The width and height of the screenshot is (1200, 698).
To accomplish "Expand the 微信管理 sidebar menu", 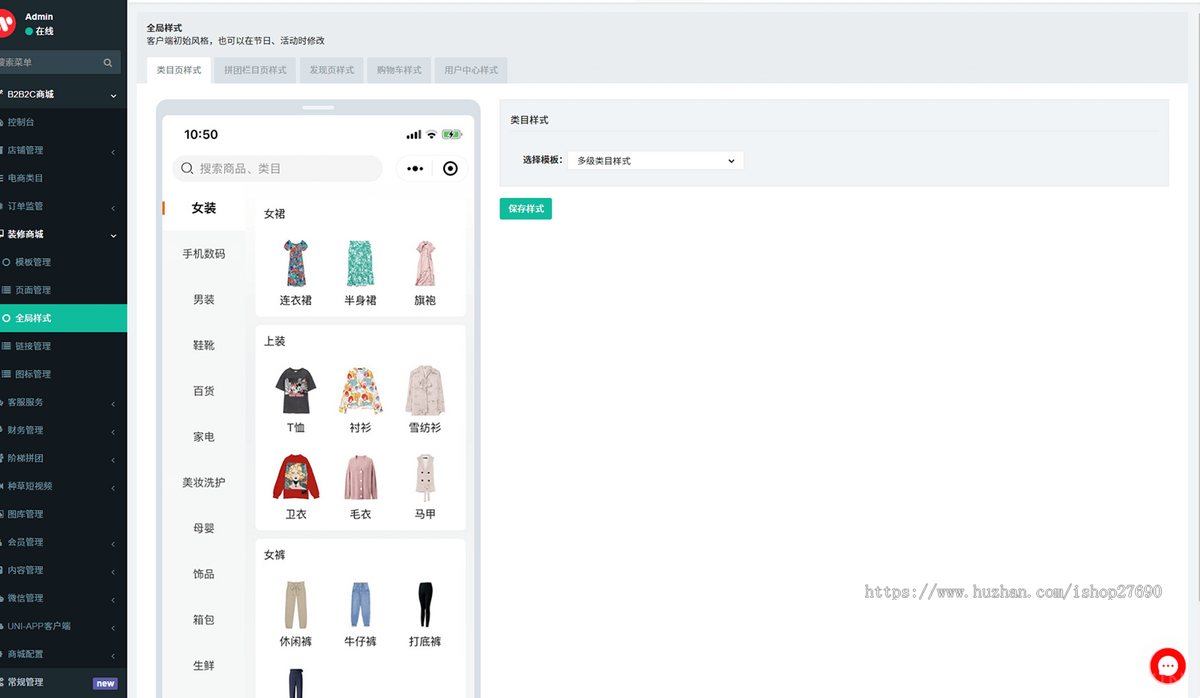I will 64,598.
